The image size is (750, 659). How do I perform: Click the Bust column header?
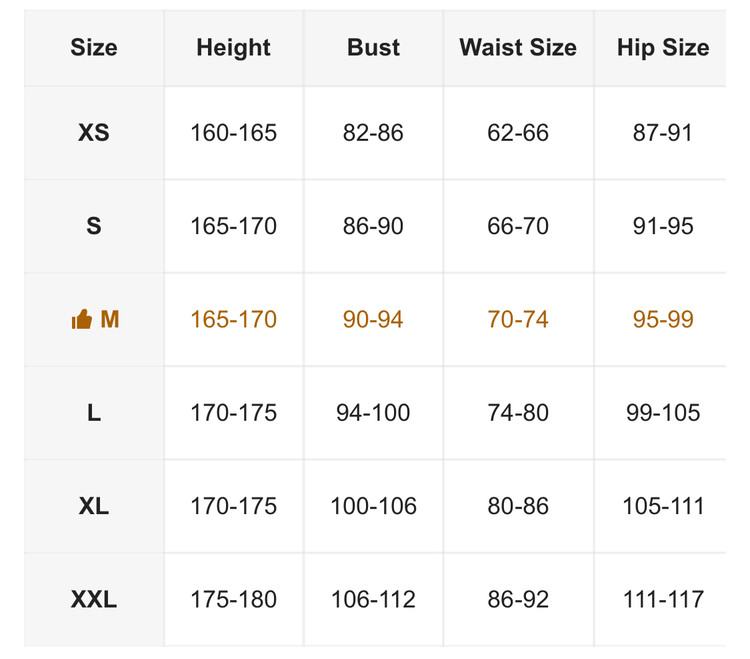pos(373,47)
